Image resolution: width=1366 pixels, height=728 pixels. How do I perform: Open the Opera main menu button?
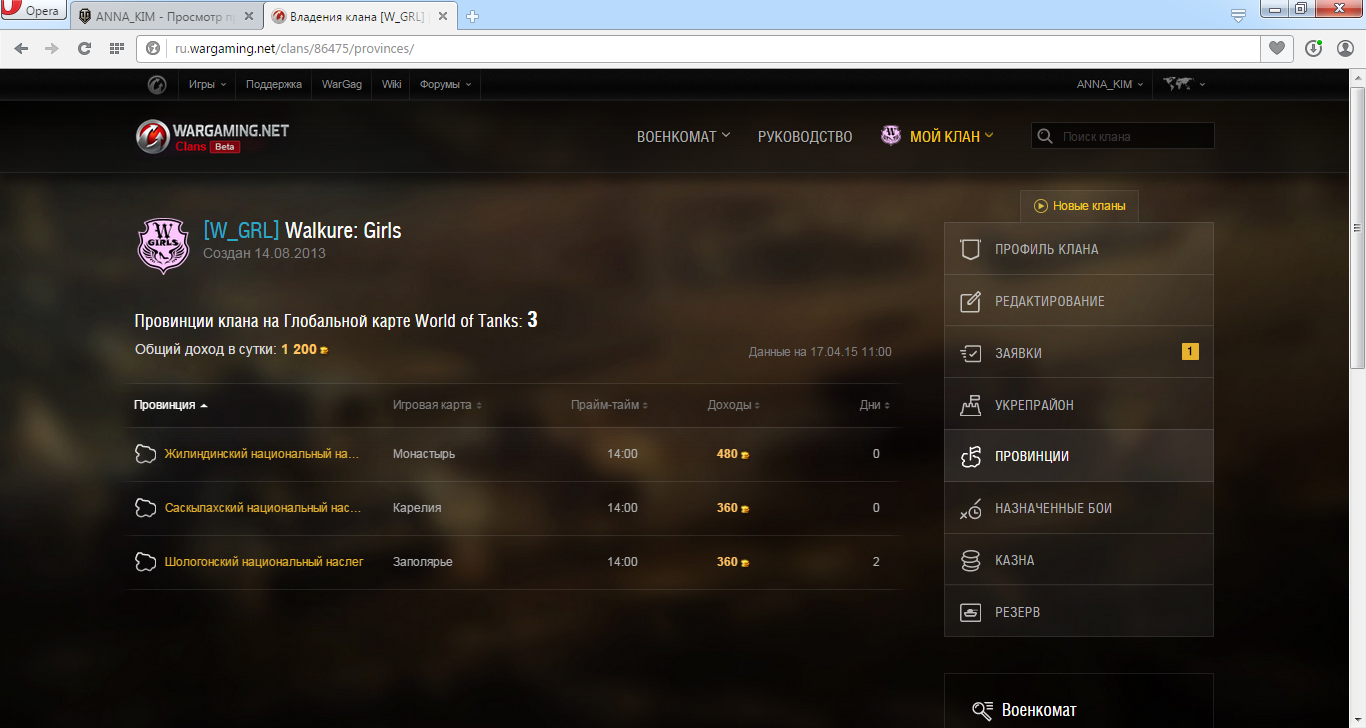(x=33, y=12)
